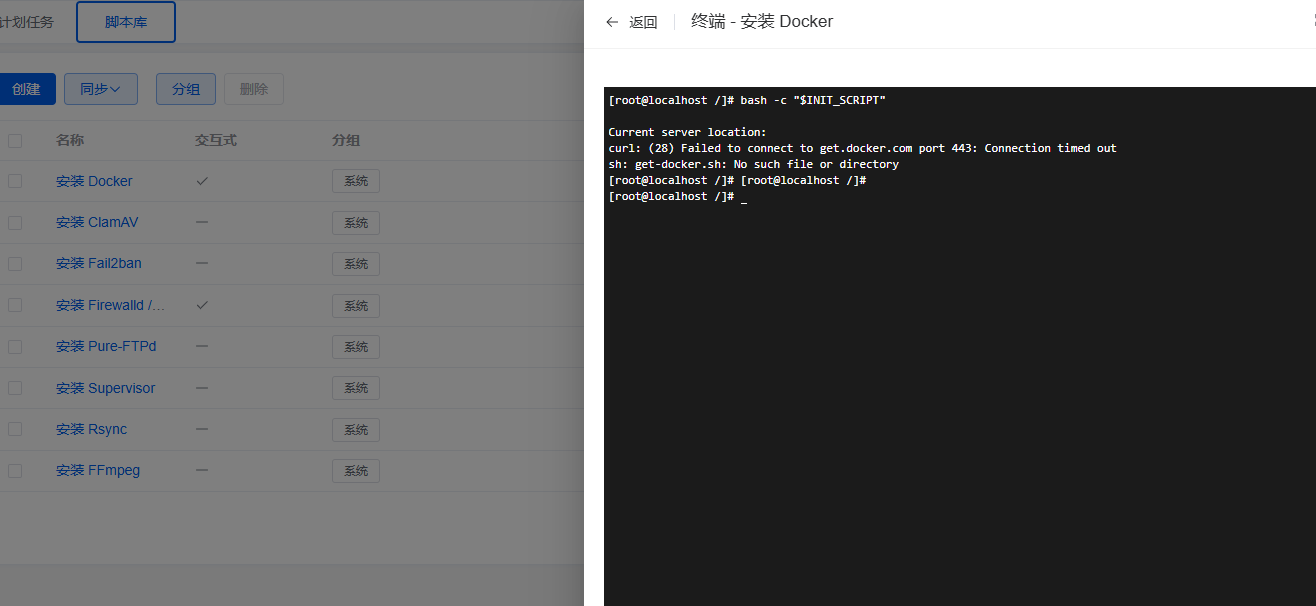Open the 安装 Rsync script
This screenshot has height=606, width=1316.
(x=91, y=429)
